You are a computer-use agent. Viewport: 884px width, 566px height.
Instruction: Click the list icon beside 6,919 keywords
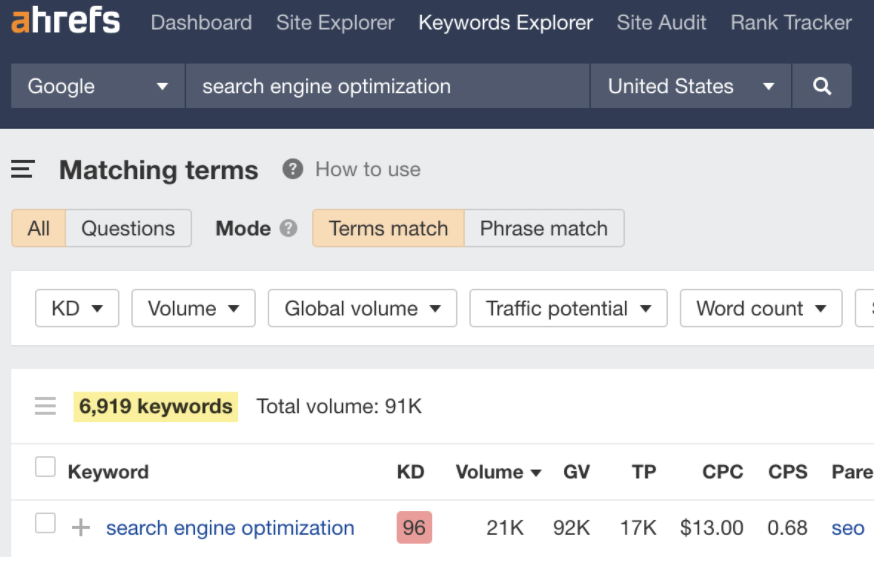point(45,406)
